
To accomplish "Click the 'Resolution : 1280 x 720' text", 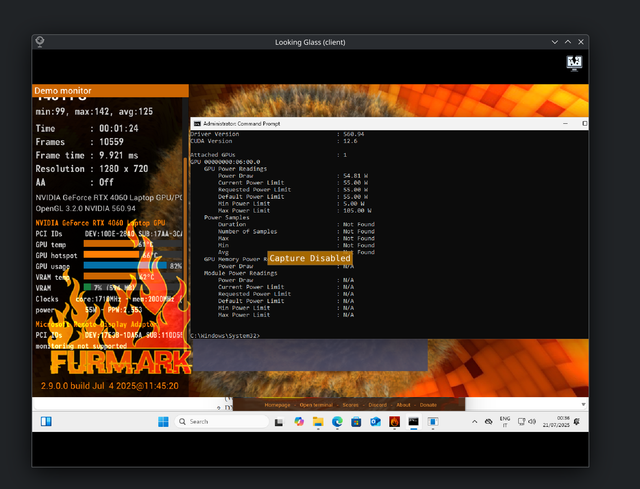I will (x=92, y=169).
